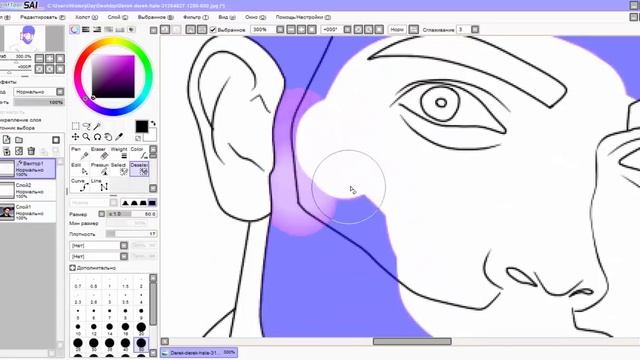Select the Вектор1 layer

(28, 169)
